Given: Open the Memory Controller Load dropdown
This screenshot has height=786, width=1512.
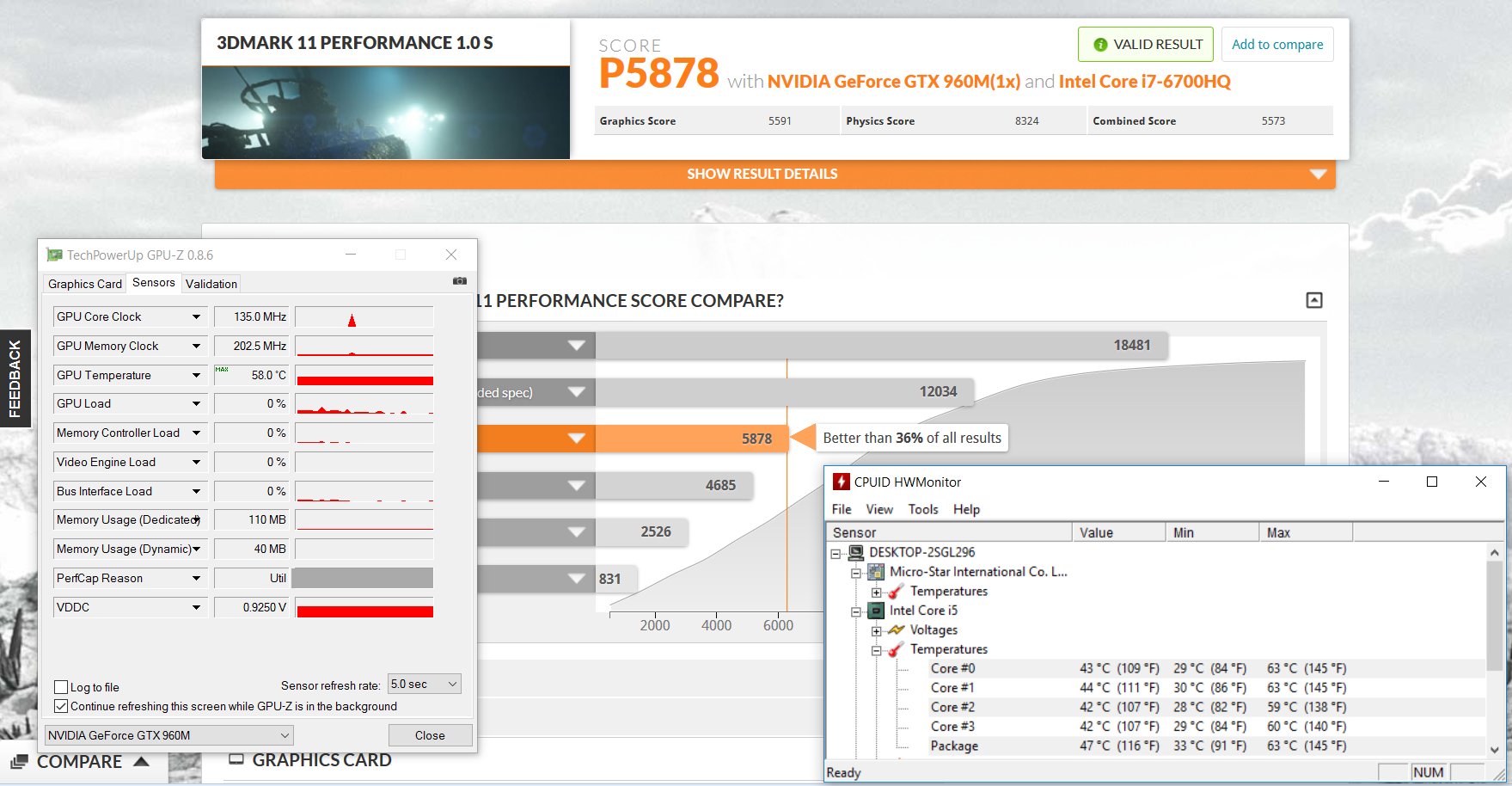Looking at the screenshot, I should coord(196,433).
